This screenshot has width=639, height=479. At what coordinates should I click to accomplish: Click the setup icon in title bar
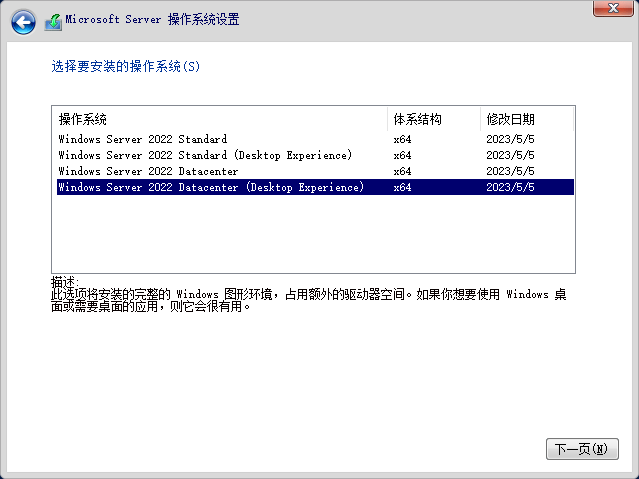(x=53, y=21)
